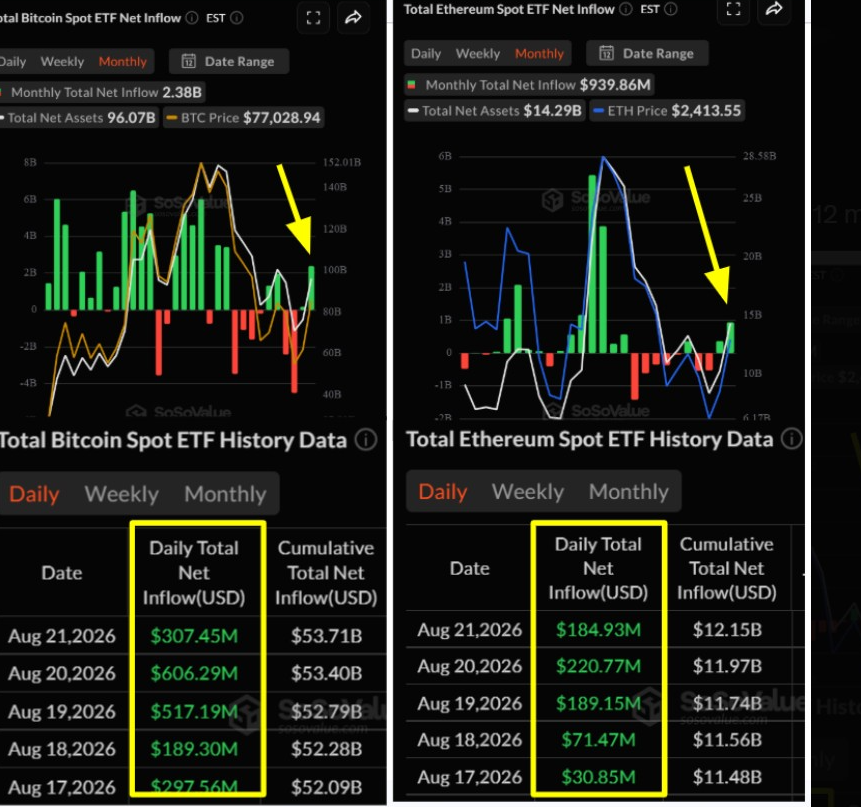Click Bitcoin cumulative value $53.40B
The width and height of the screenshot is (861, 807).
click(326, 673)
